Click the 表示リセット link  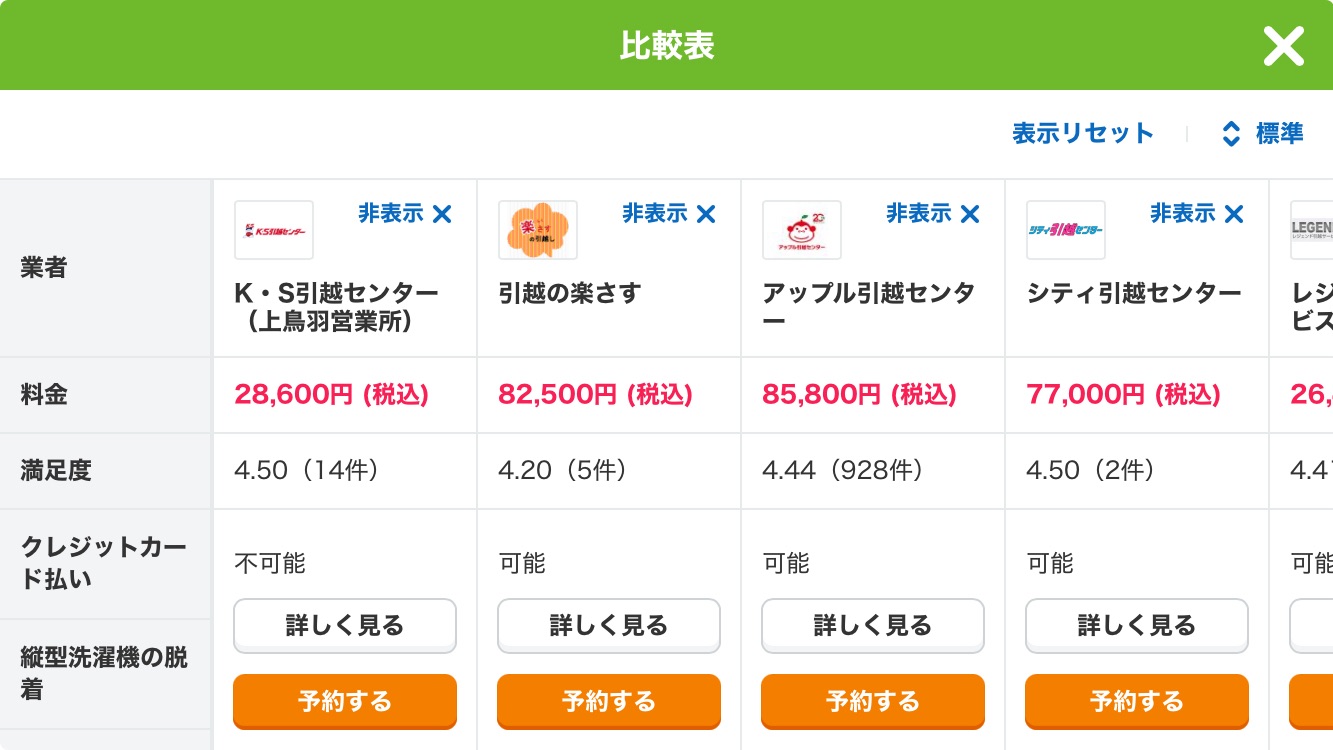coord(1083,134)
